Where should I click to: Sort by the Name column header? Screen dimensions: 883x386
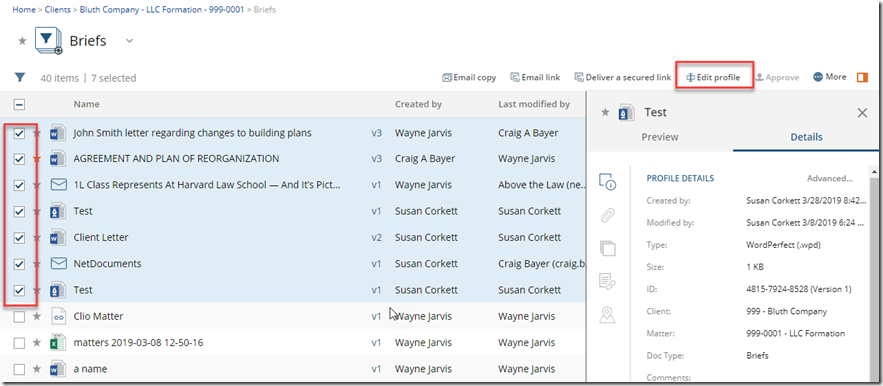click(x=86, y=104)
